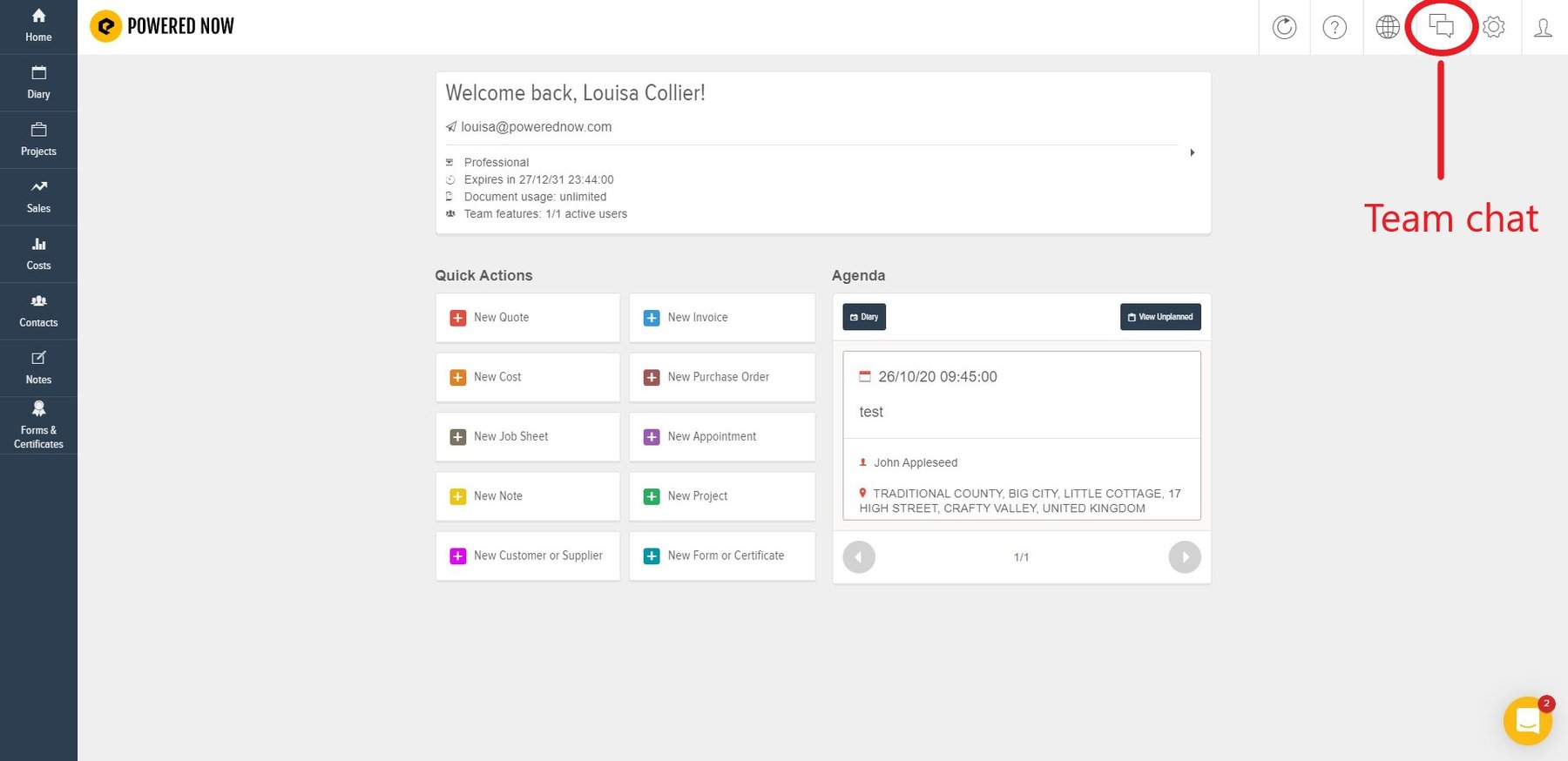
Task: Go to previous agenda item
Action: (x=859, y=557)
